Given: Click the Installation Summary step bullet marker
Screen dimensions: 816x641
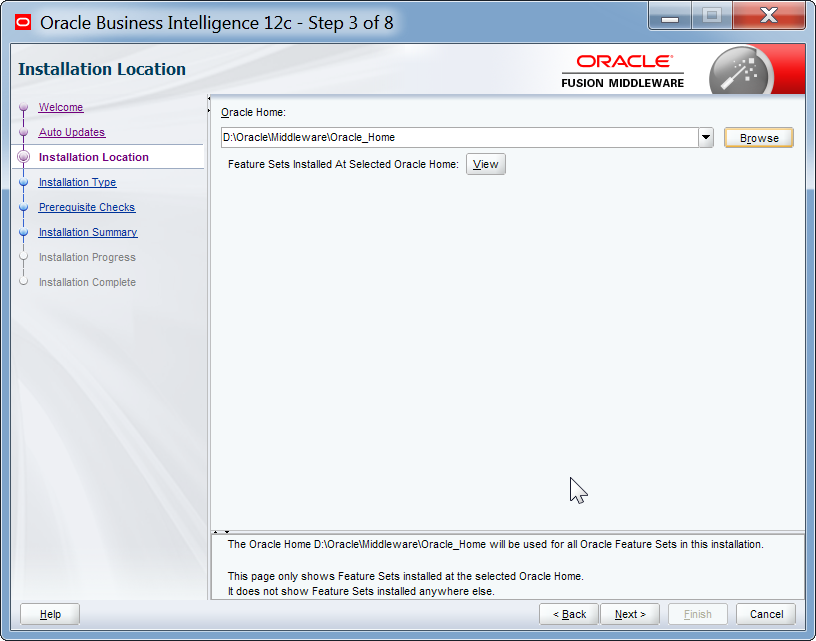Looking at the screenshot, I should tap(23, 232).
